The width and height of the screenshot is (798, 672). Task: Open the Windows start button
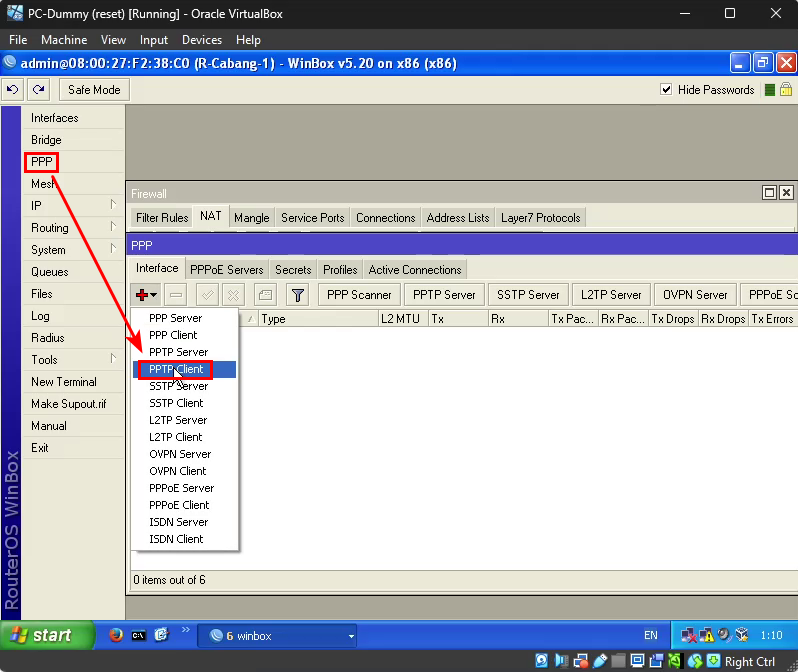(47, 635)
